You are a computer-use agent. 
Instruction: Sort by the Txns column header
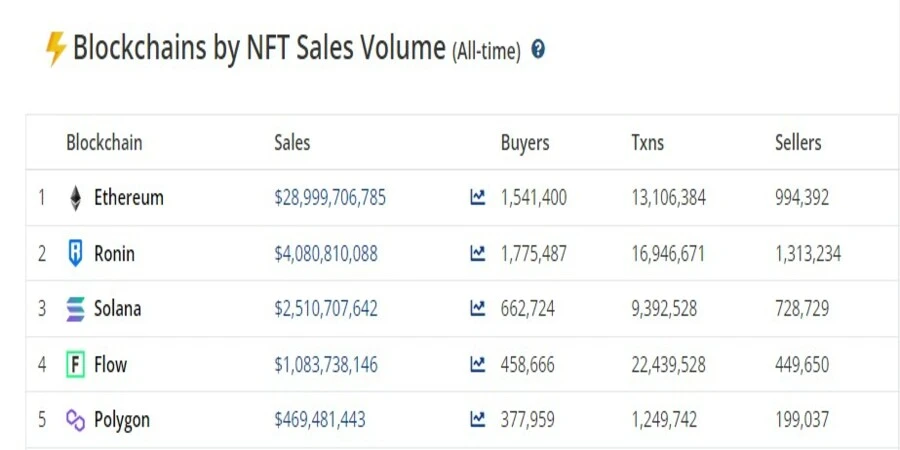(x=647, y=143)
